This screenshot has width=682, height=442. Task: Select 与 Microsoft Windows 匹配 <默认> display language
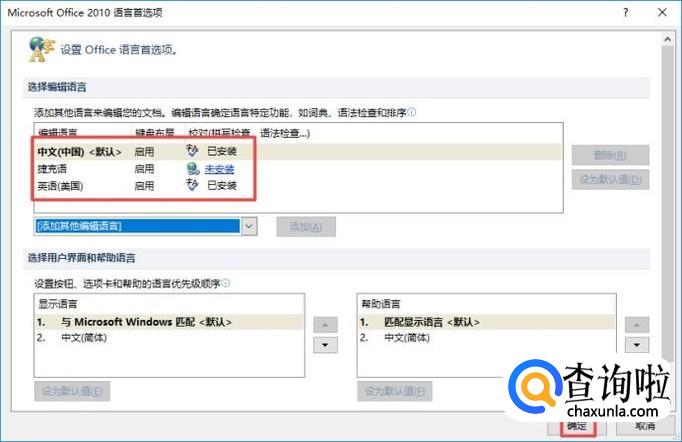169,322
